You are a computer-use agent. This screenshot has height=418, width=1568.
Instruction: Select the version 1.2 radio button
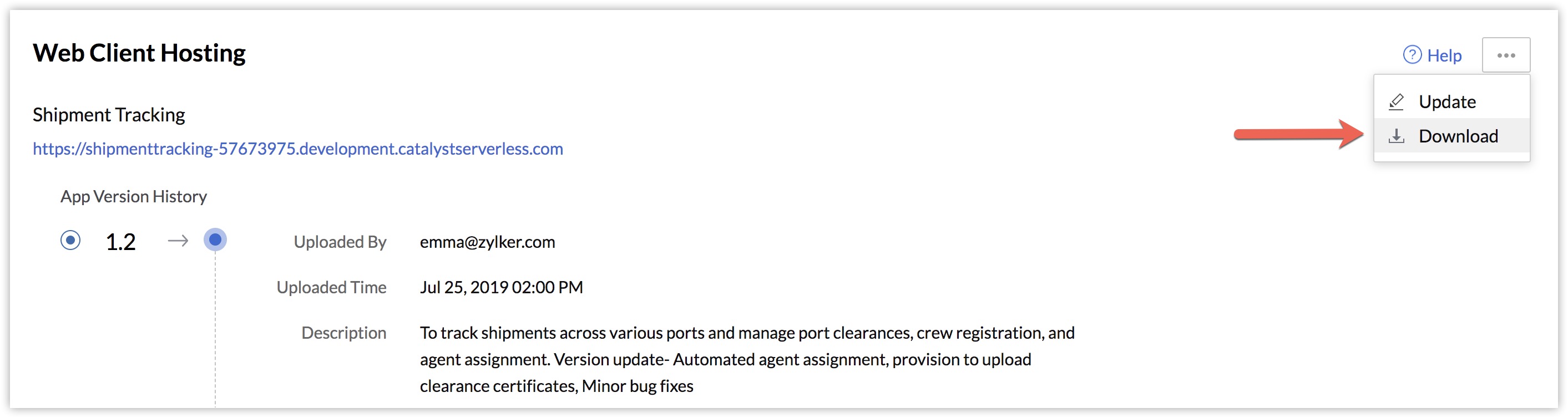point(70,241)
